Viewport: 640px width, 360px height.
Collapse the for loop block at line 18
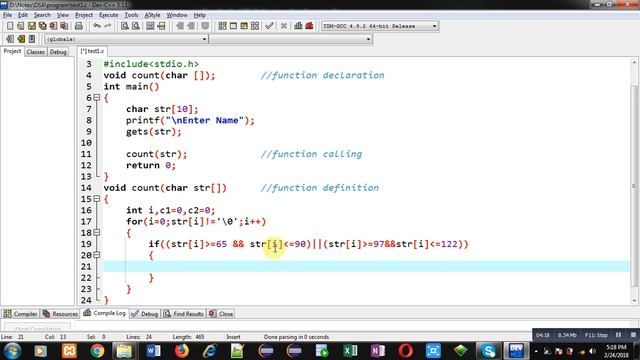(x=97, y=232)
